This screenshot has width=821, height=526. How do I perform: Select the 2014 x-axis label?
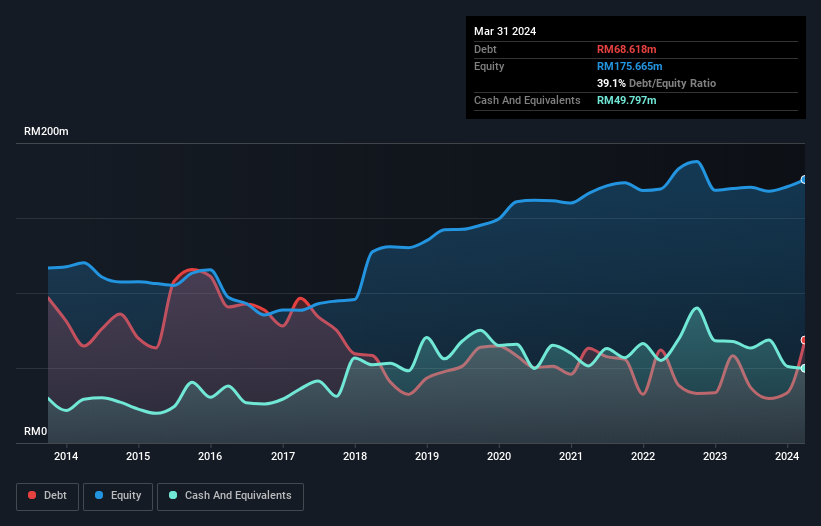click(66, 456)
